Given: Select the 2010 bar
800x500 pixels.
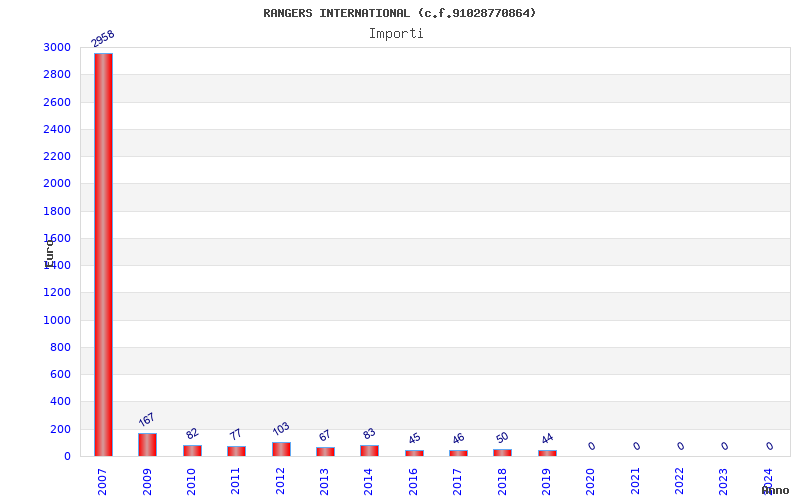Looking at the screenshot, I should 192,451.
